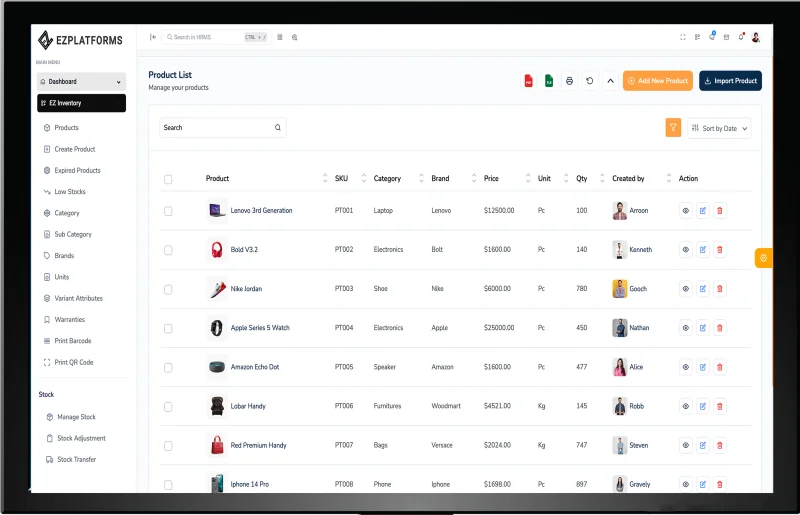Edit the Apple Series 5 Watch product
This screenshot has height=515, width=800.
coord(703,328)
